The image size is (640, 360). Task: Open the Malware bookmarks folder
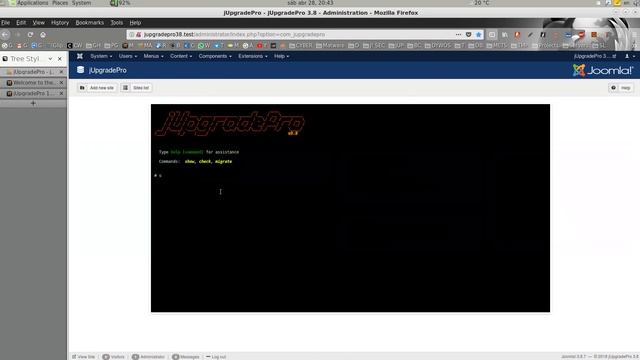tap(330, 46)
